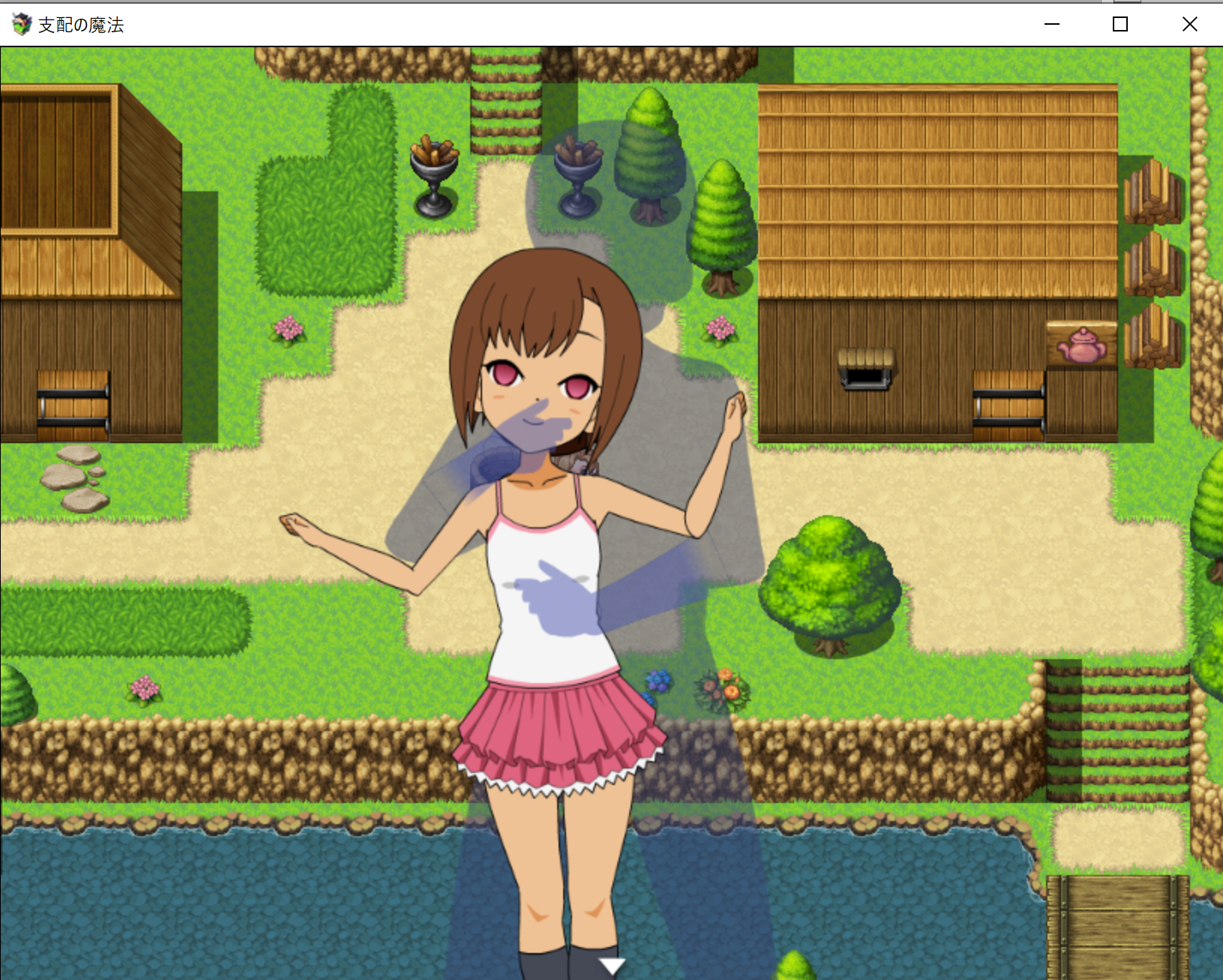Click the wooden dock on the water
1223x980 pixels.
point(1117,927)
